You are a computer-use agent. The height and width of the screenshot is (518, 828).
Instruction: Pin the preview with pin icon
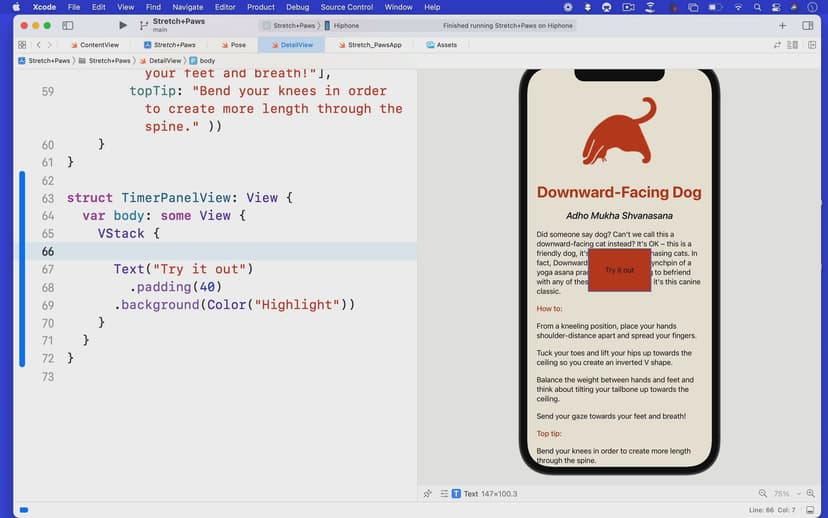tap(428, 494)
